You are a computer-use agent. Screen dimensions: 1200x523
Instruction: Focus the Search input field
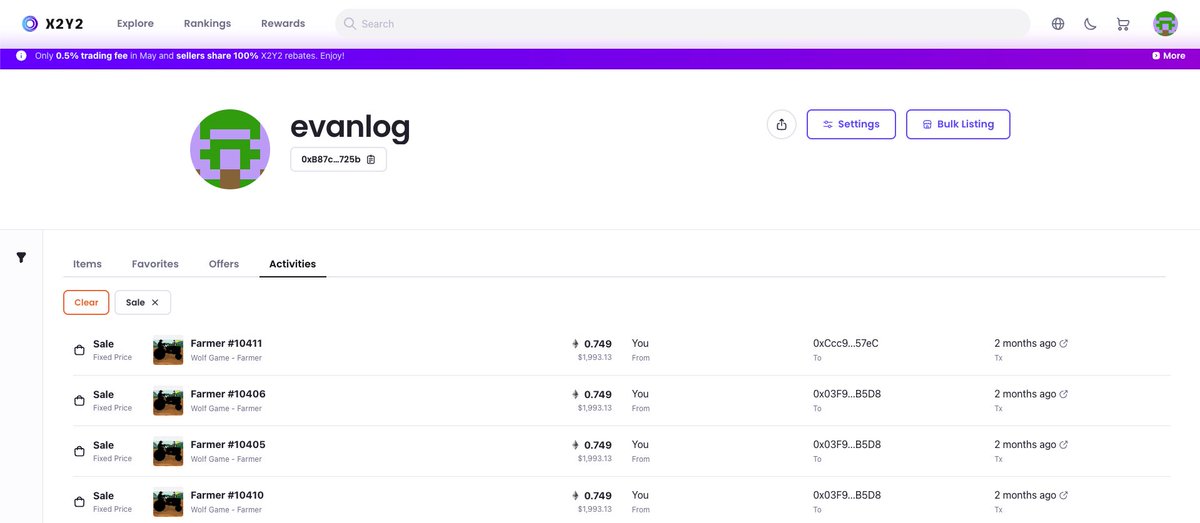(683, 23)
